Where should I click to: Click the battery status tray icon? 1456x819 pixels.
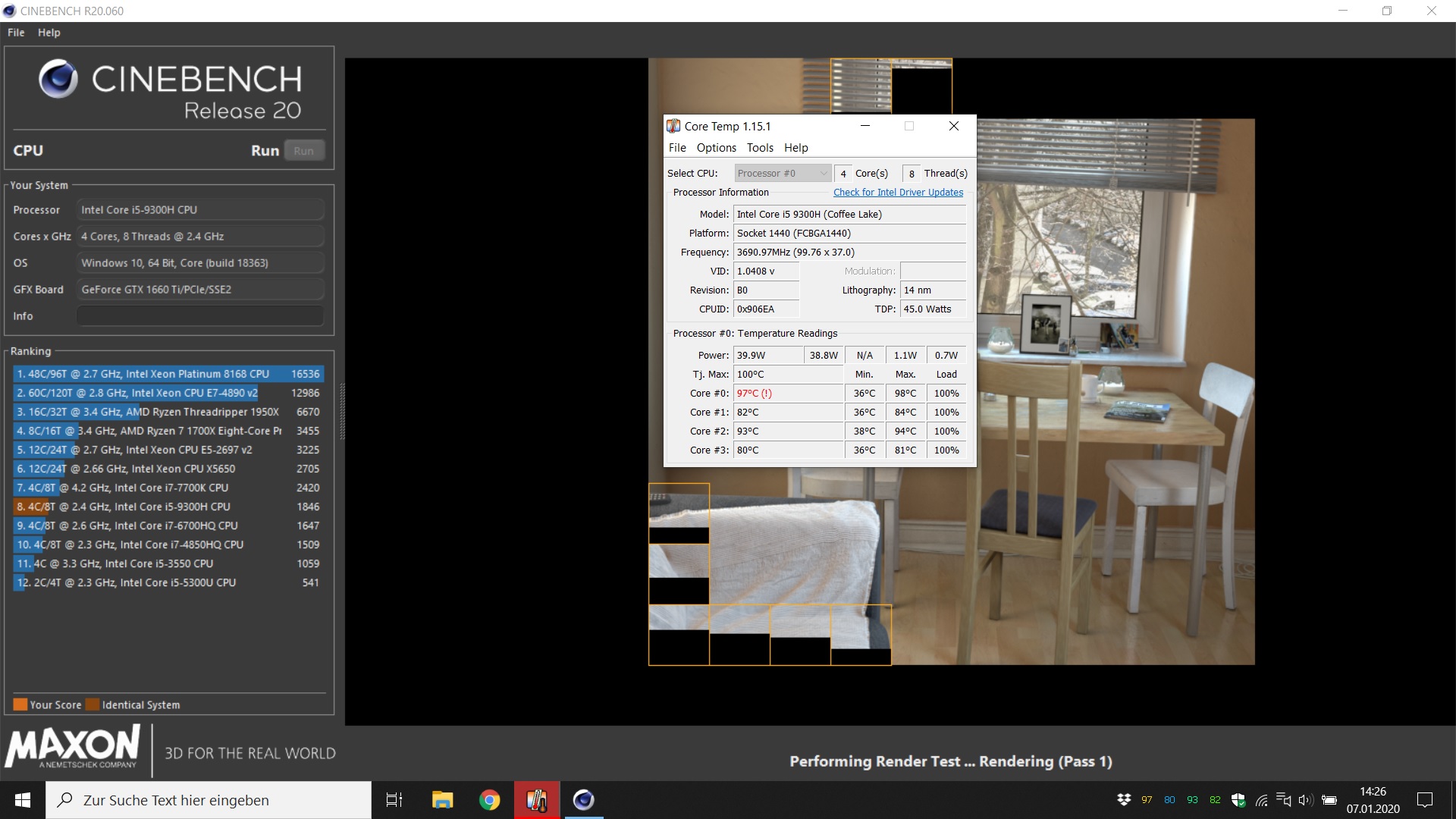(x=1329, y=800)
